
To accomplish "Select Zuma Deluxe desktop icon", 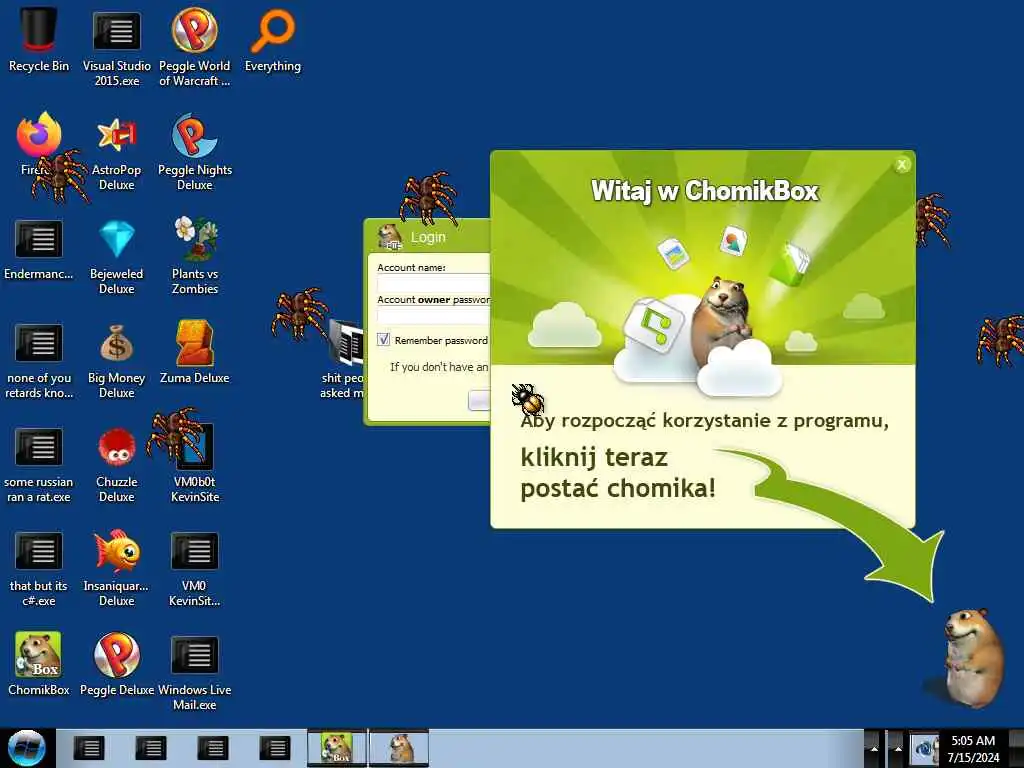I will pos(195,351).
